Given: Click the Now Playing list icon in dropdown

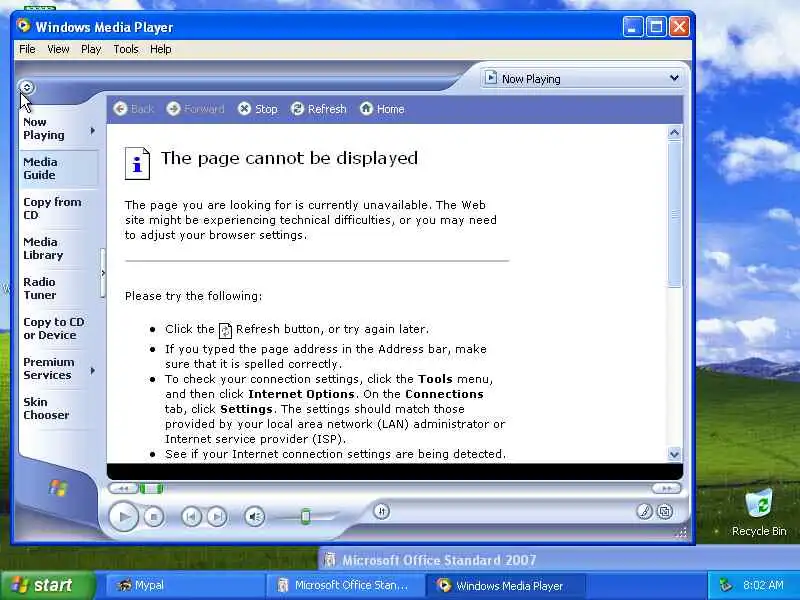Looking at the screenshot, I should pos(491,78).
